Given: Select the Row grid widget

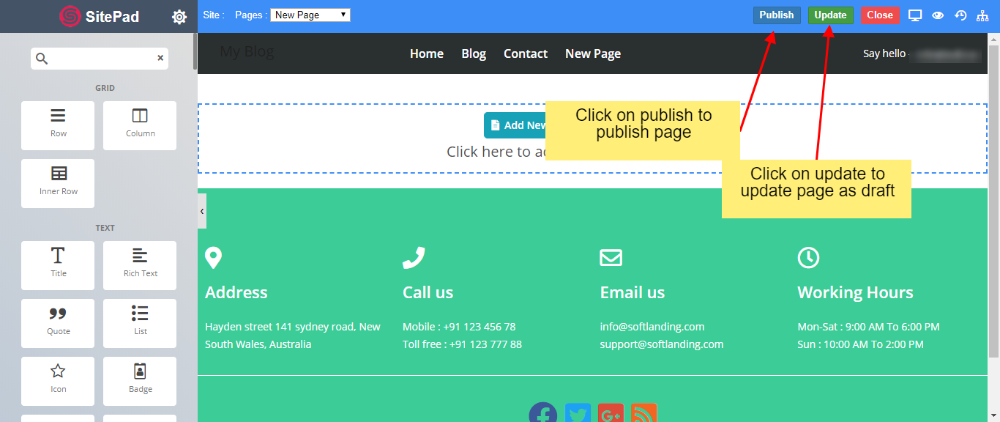Looking at the screenshot, I should 58,124.
